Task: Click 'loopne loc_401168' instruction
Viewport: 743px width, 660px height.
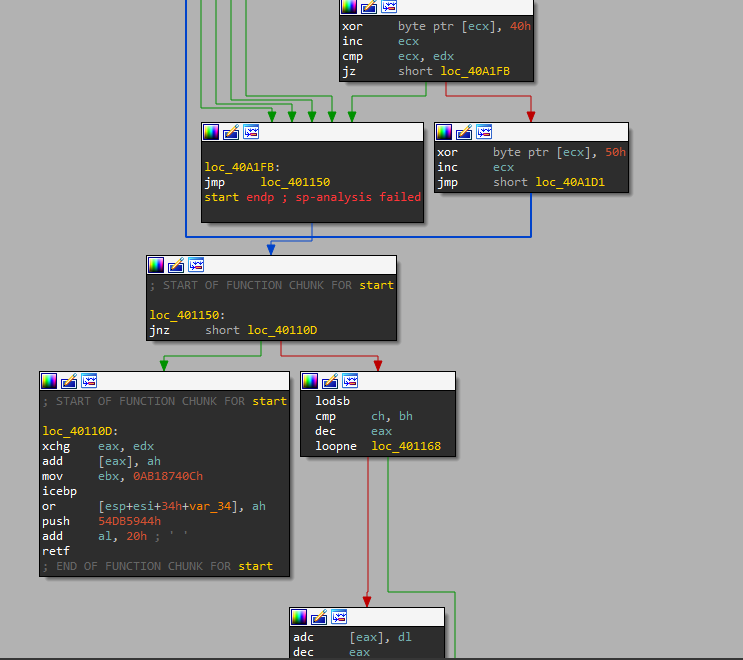Action: pos(378,446)
